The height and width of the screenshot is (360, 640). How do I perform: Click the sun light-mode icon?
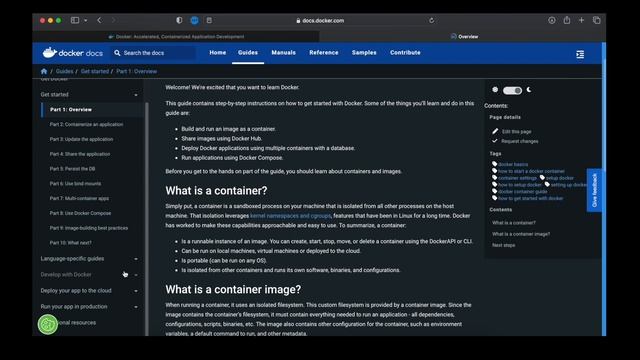click(x=495, y=90)
